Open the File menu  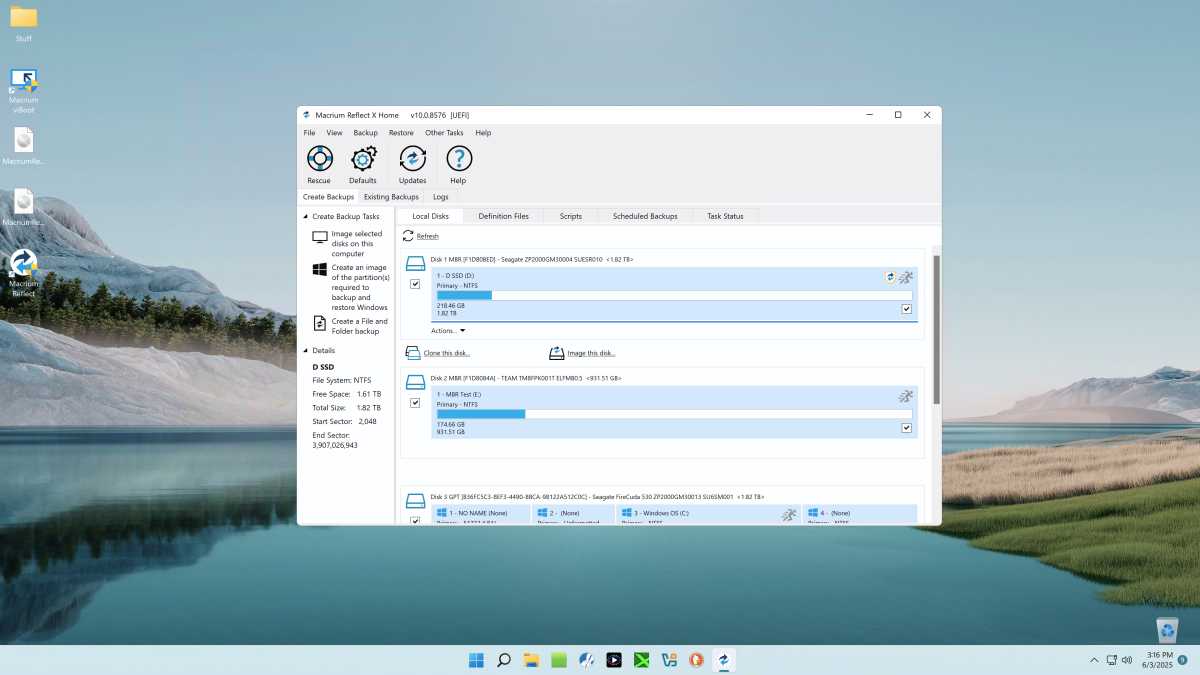pyautogui.click(x=309, y=132)
